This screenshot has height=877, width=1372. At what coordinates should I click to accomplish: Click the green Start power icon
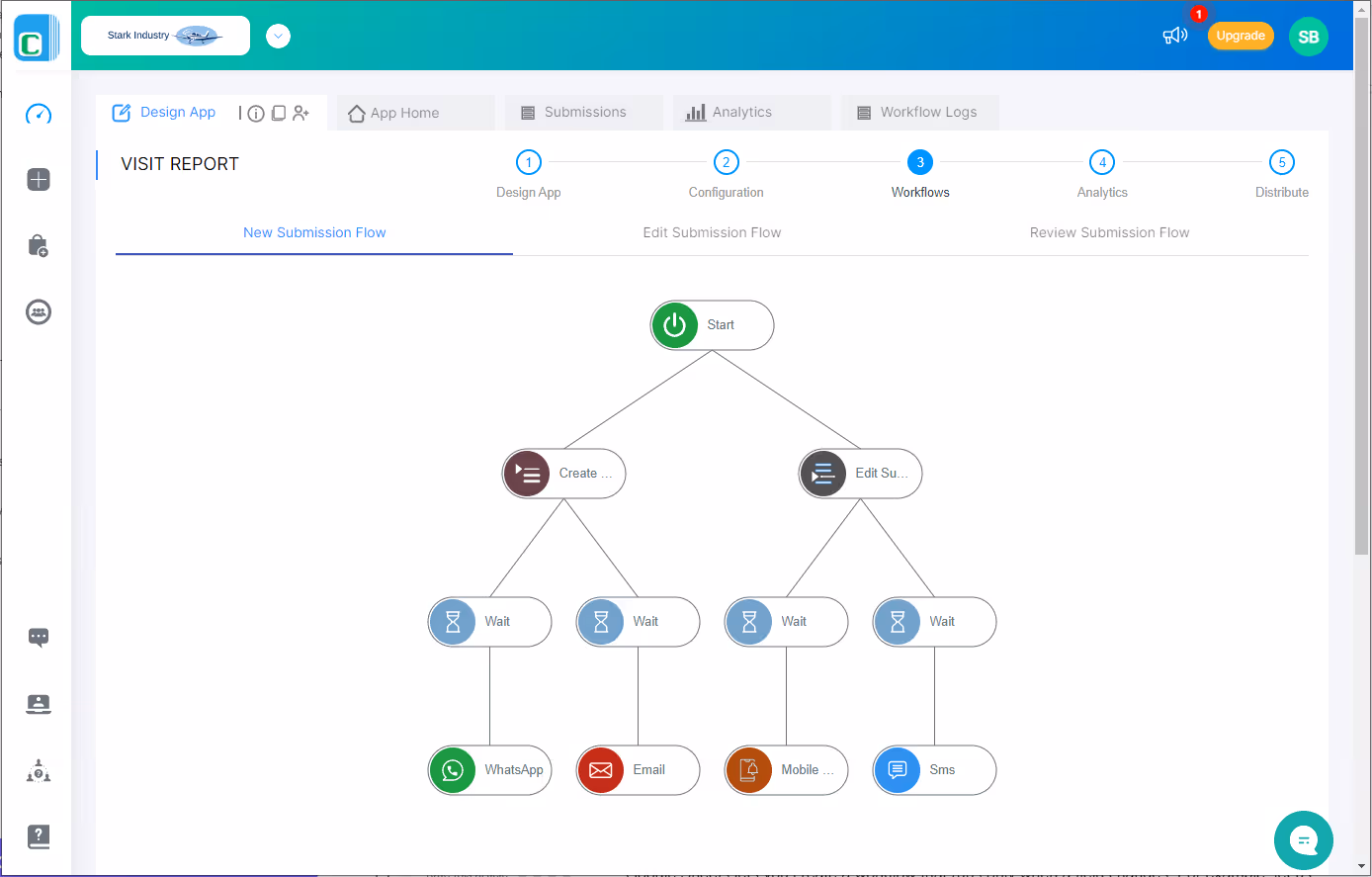click(675, 325)
